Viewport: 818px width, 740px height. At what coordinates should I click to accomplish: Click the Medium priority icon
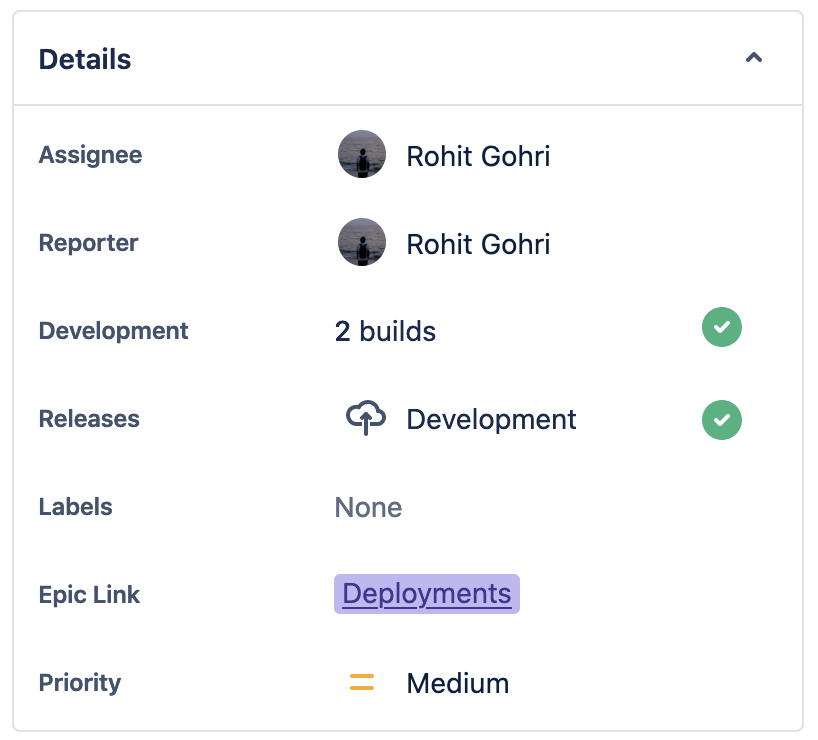(362, 682)
